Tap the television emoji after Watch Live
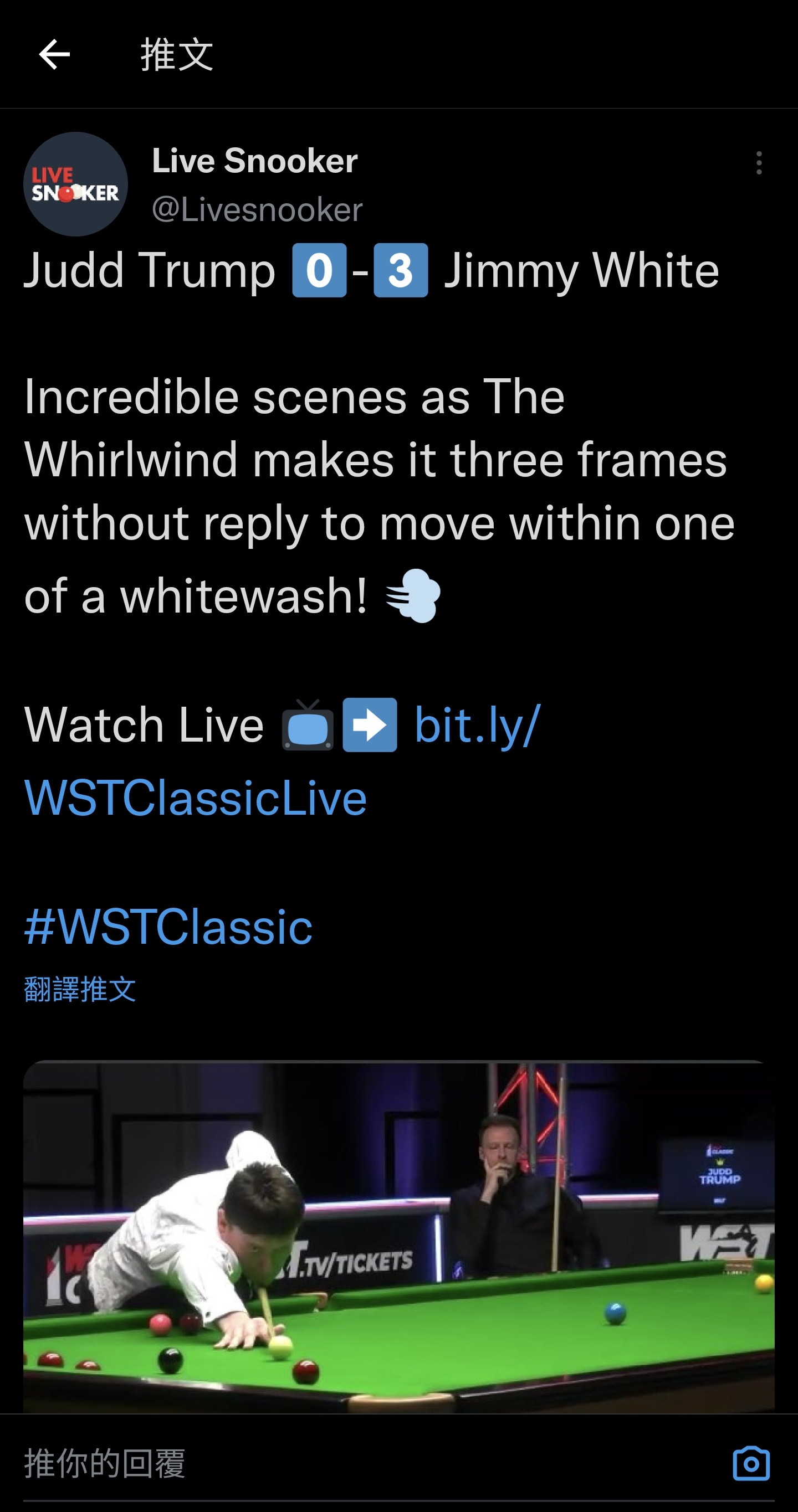798x1512 pixels. 308,726
